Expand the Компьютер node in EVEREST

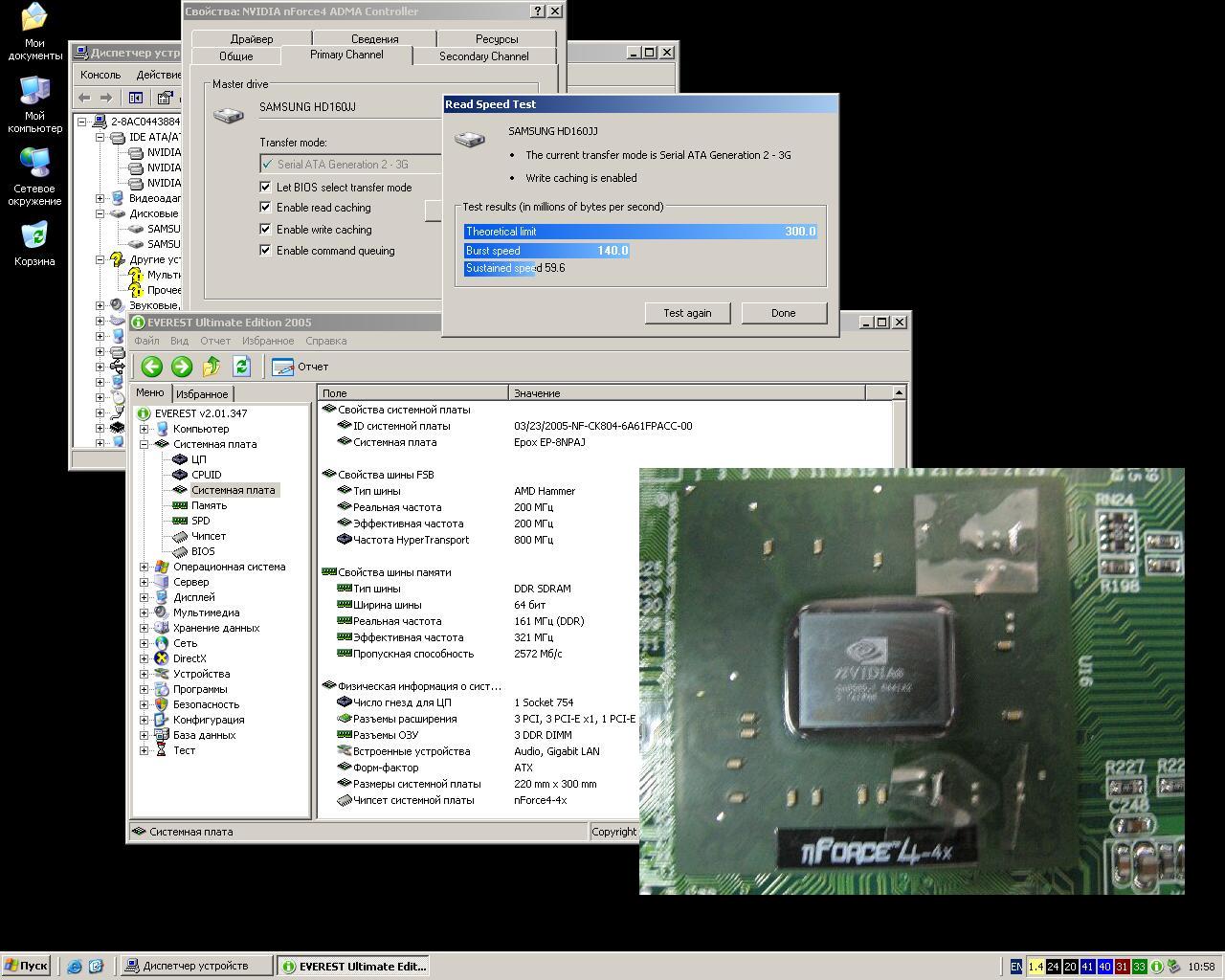click(145, 429)
